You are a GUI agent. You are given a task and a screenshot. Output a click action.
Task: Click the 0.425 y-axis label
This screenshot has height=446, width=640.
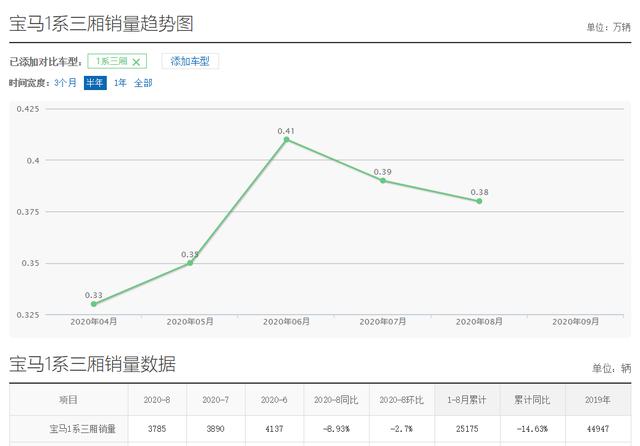point(28,109)
